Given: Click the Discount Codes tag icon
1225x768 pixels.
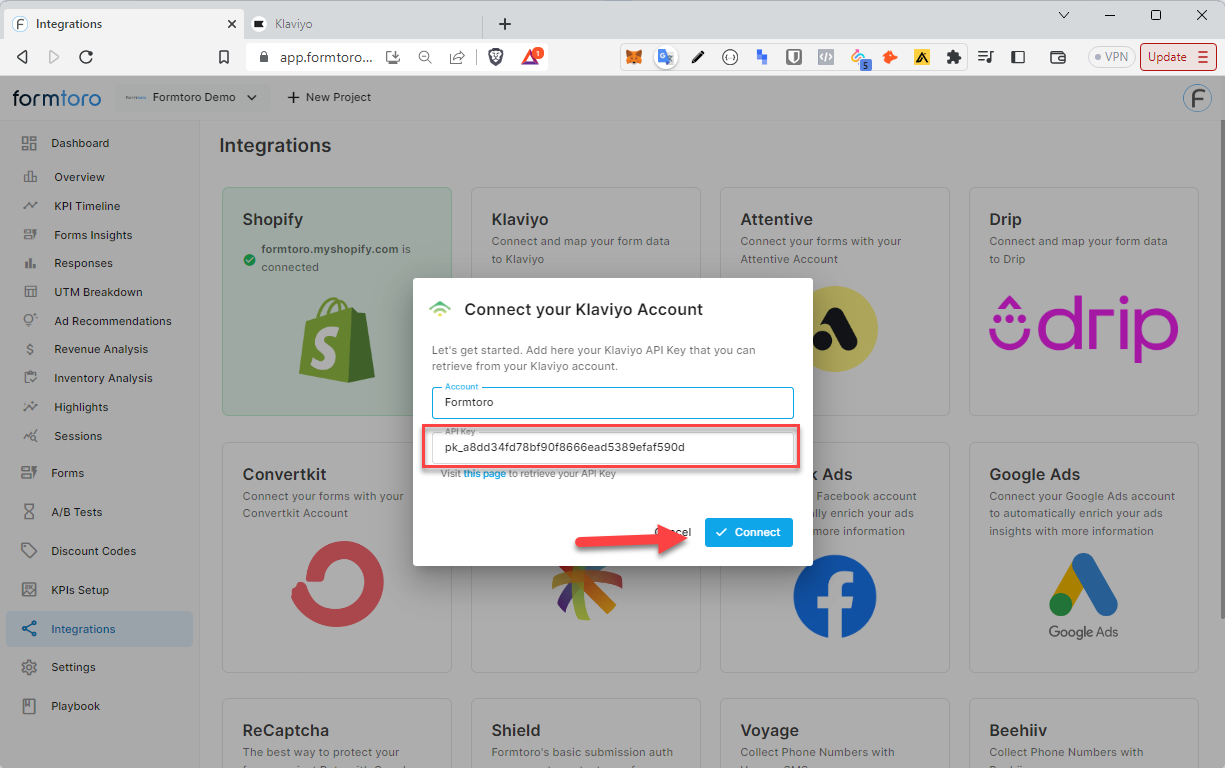Looking at the screenshot, I should click(x=29, y=551).
